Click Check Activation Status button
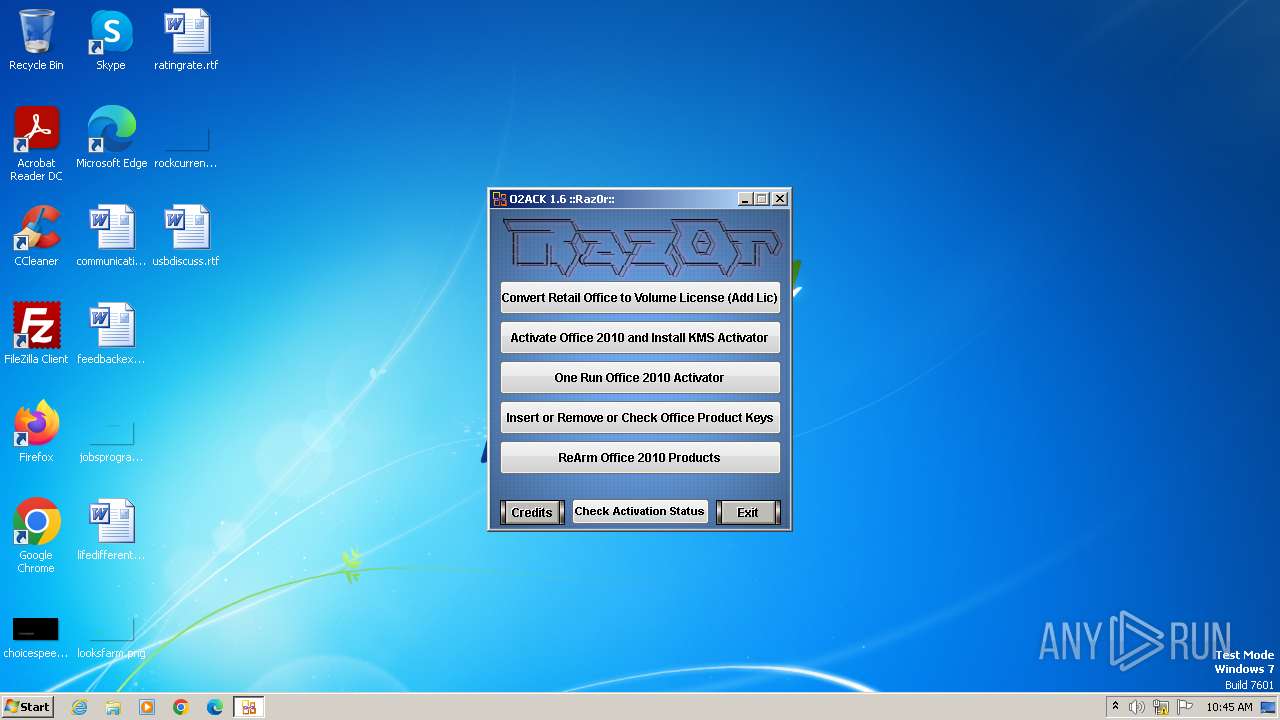 (640, 511)
